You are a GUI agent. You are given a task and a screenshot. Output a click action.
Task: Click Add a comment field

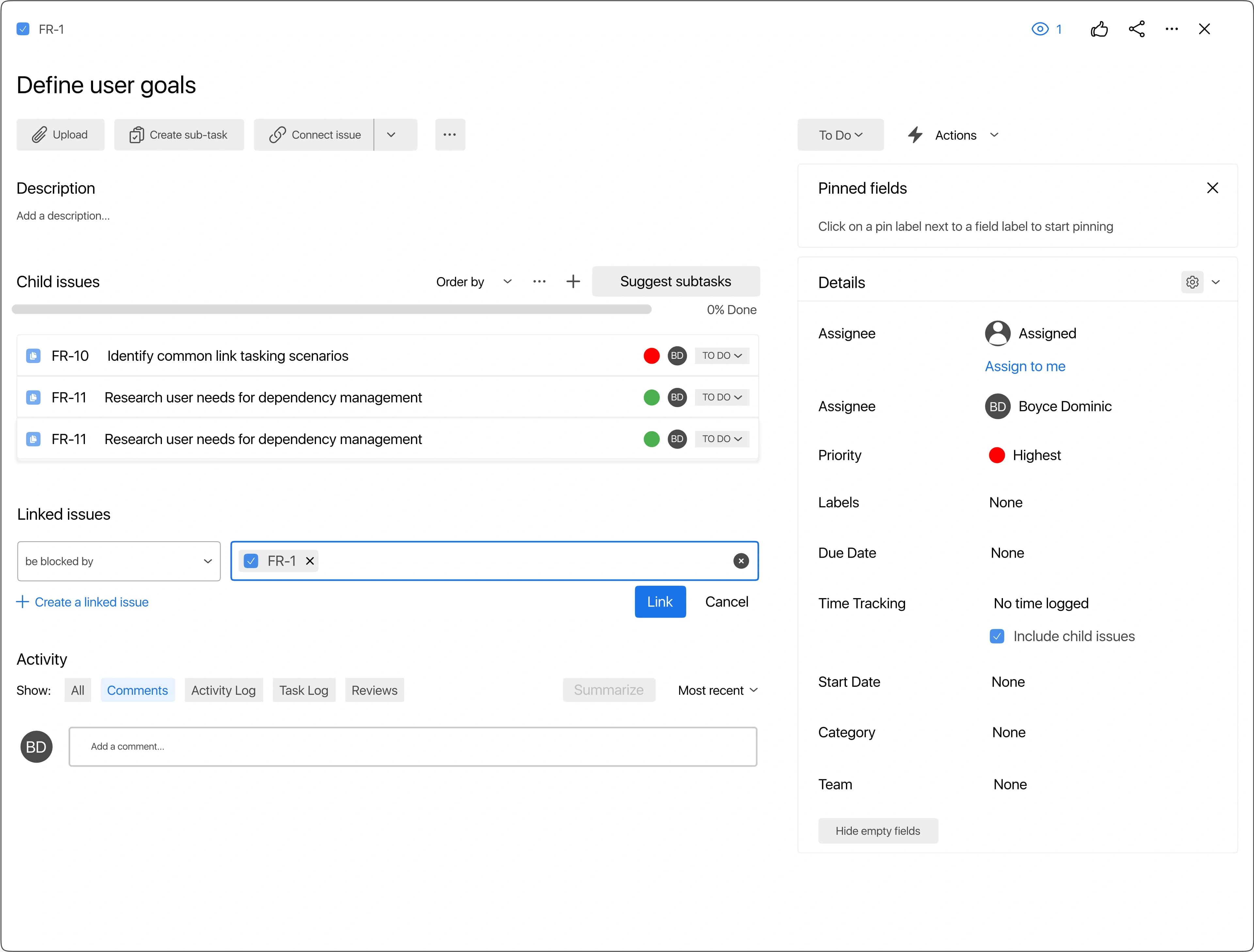[413, 747]
